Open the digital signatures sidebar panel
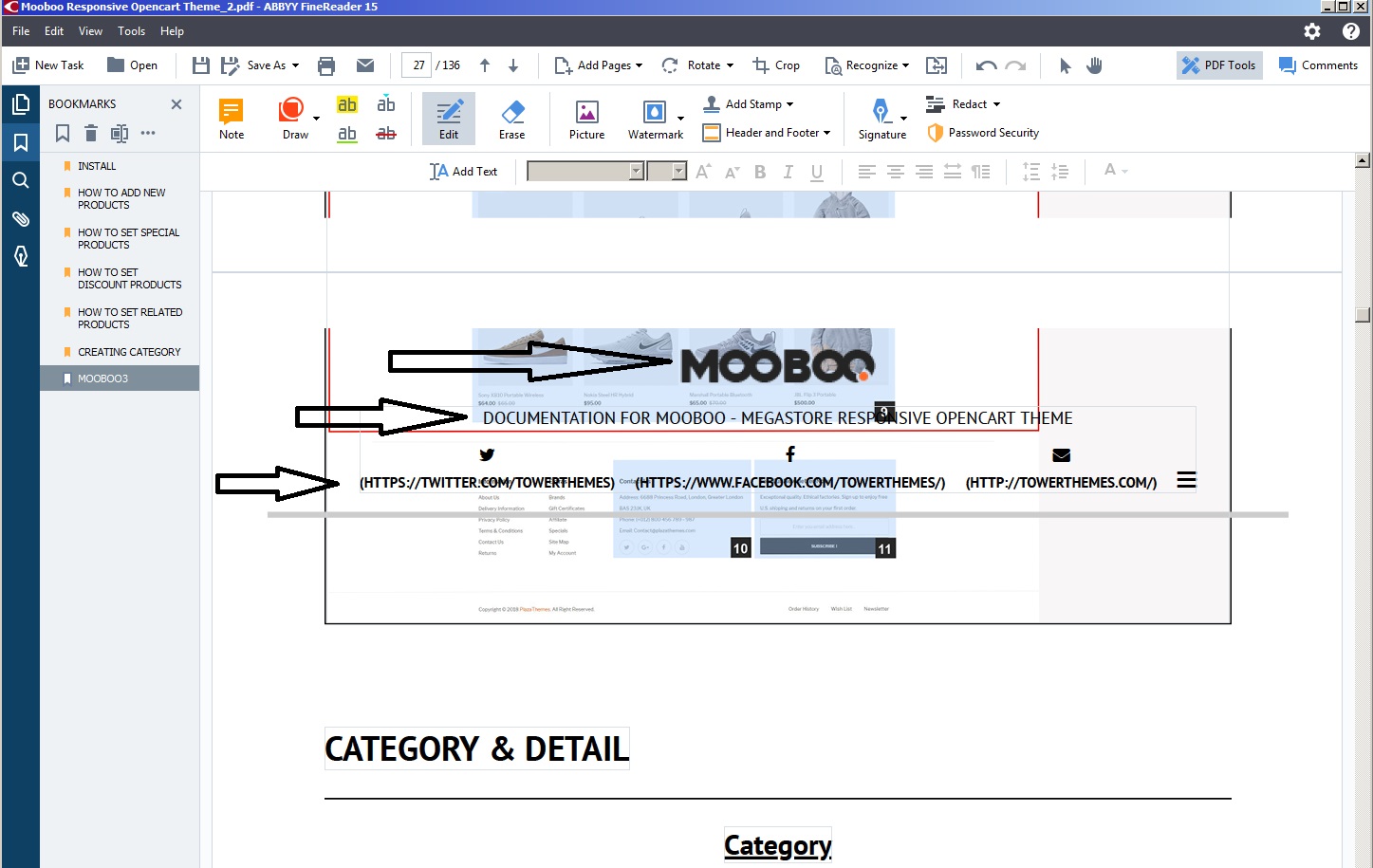The width and height of the screenshot is (1373, 868). click(21, 256)
